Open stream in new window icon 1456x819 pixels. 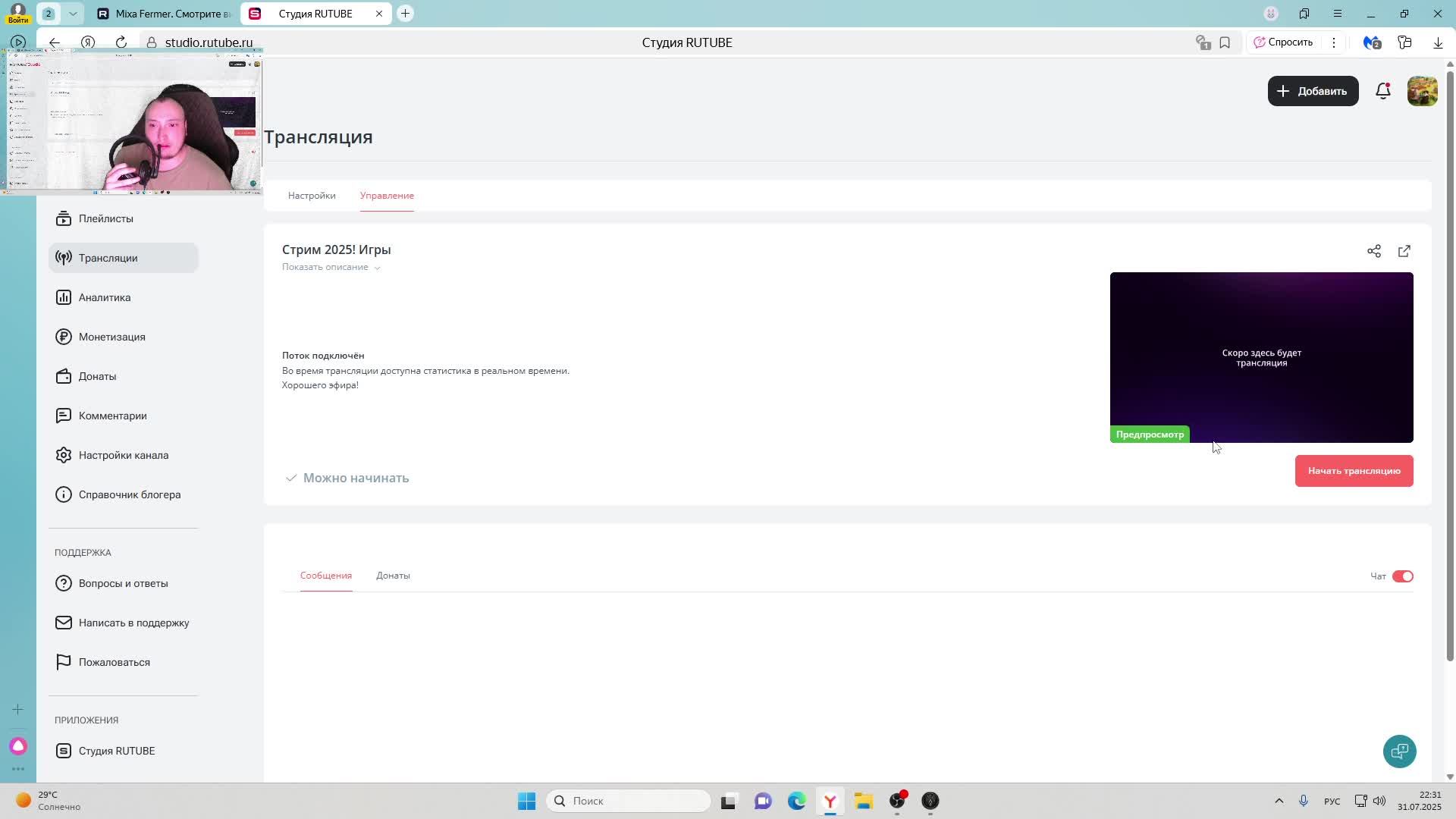click(x=1404, y=251)
